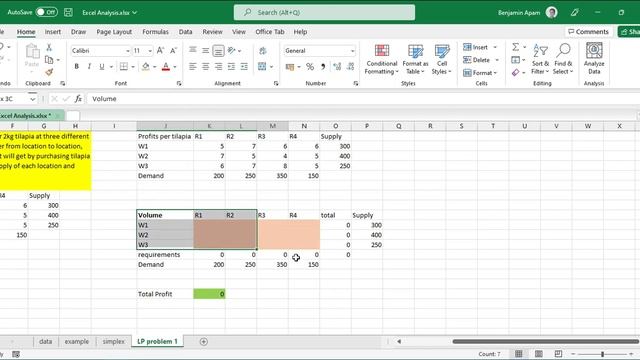The height and width of the screenshot is (360, 640).
Task: Click the Borders icon
Action: [124, 66]
